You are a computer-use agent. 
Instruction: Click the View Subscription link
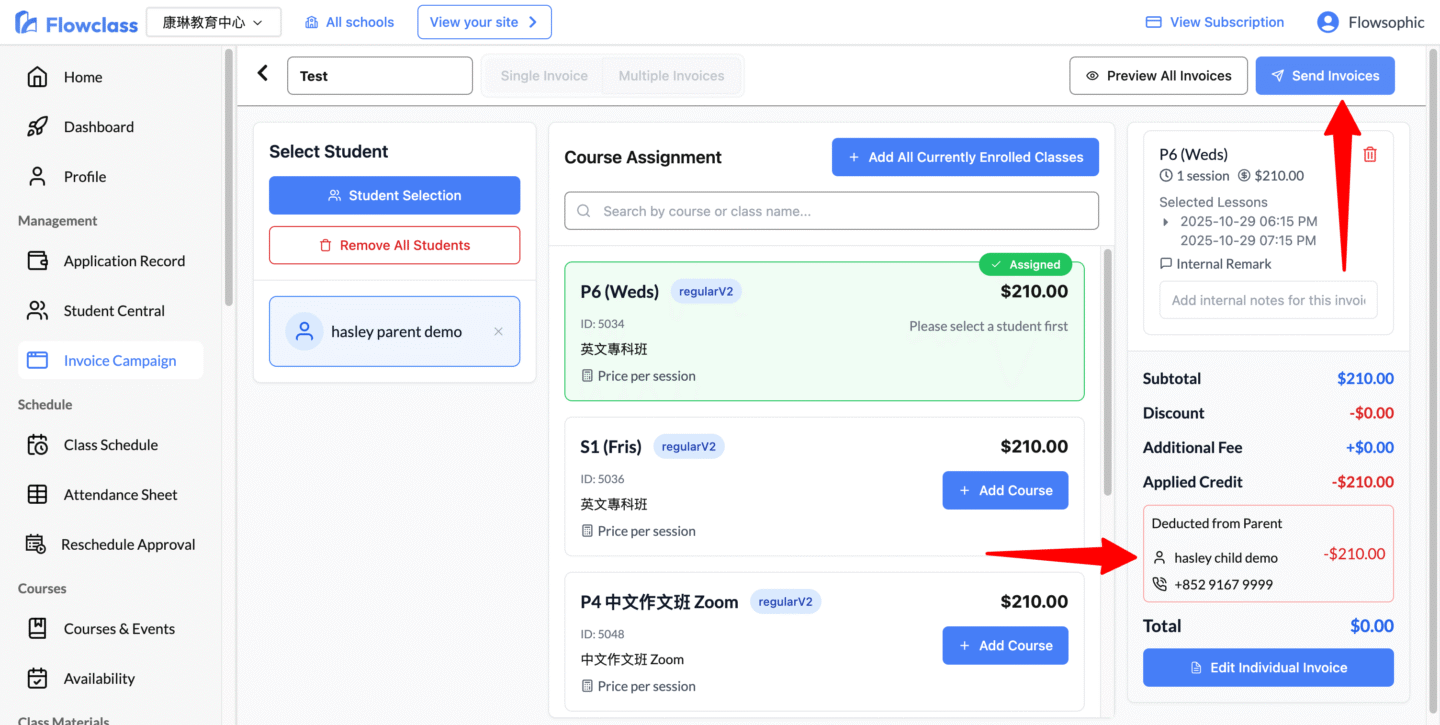(1214, 22)
